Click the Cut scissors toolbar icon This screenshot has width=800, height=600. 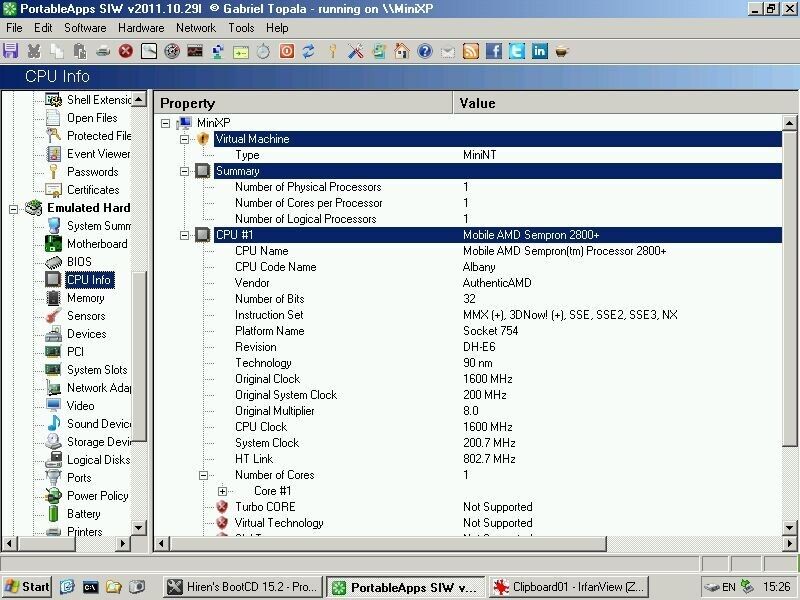pos(34,51)
